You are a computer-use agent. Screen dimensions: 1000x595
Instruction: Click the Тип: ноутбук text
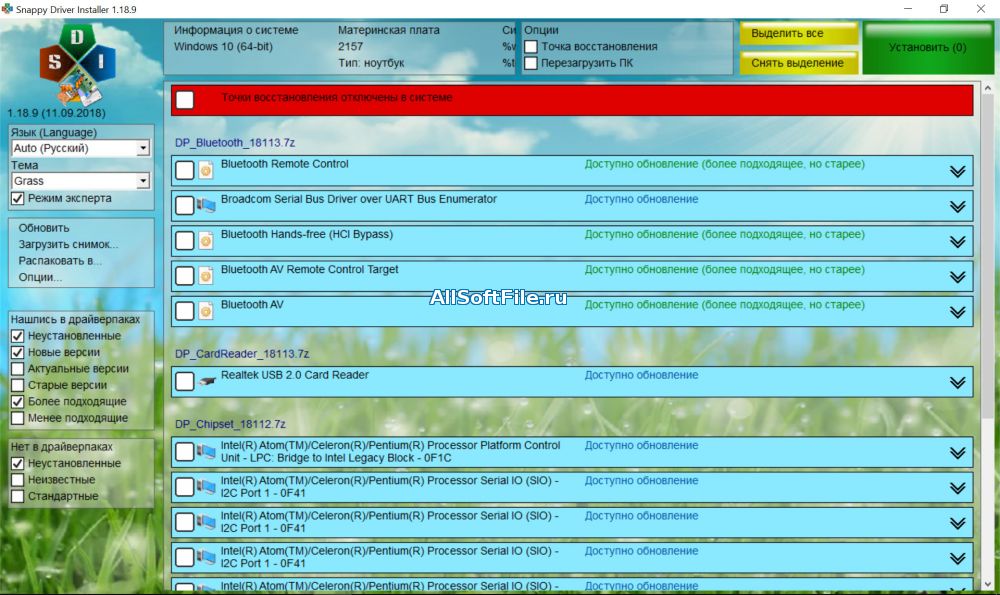pos(371,63)
